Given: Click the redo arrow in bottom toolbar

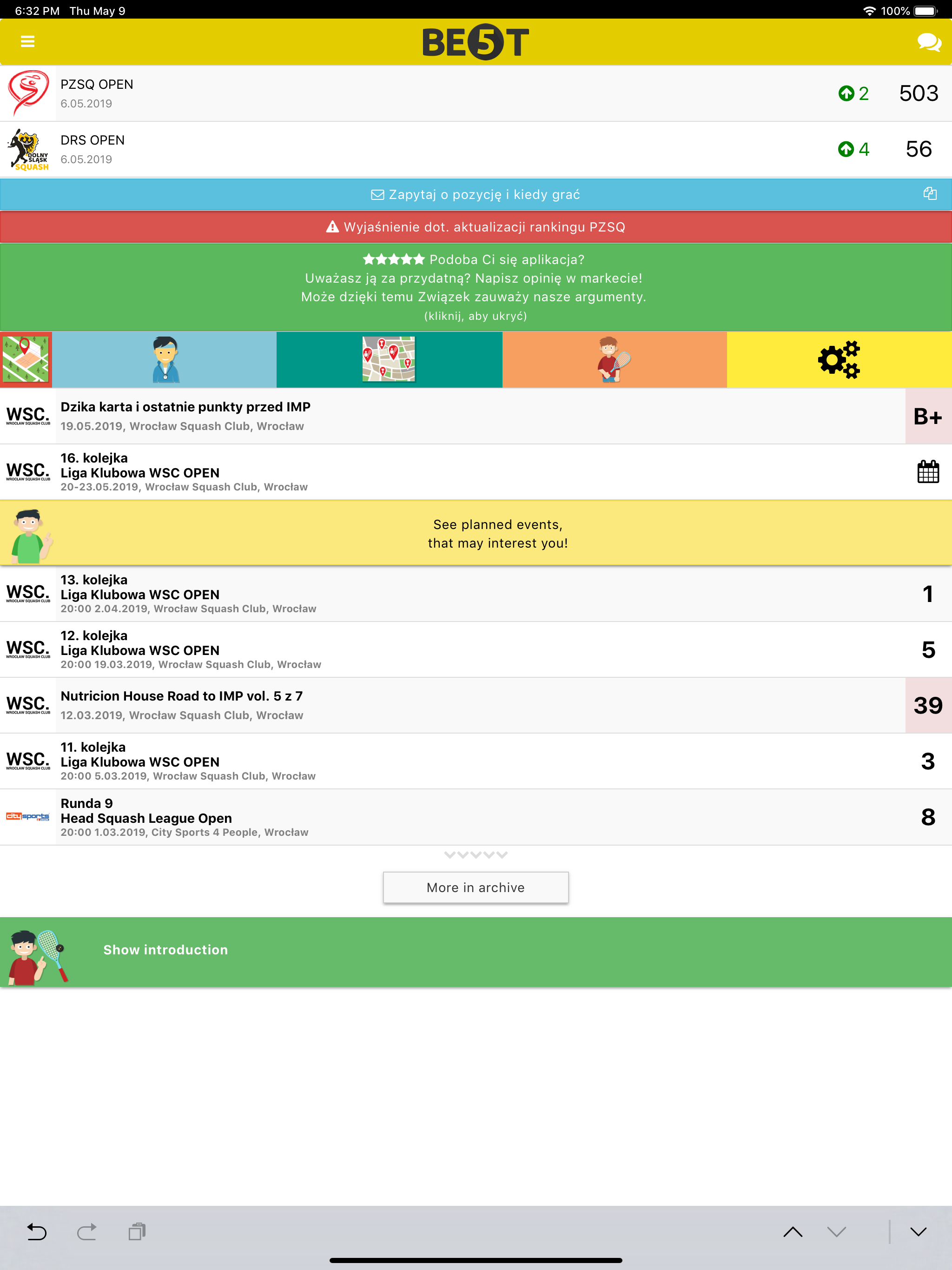Looking at the screenshot, I should point(87,1231).
